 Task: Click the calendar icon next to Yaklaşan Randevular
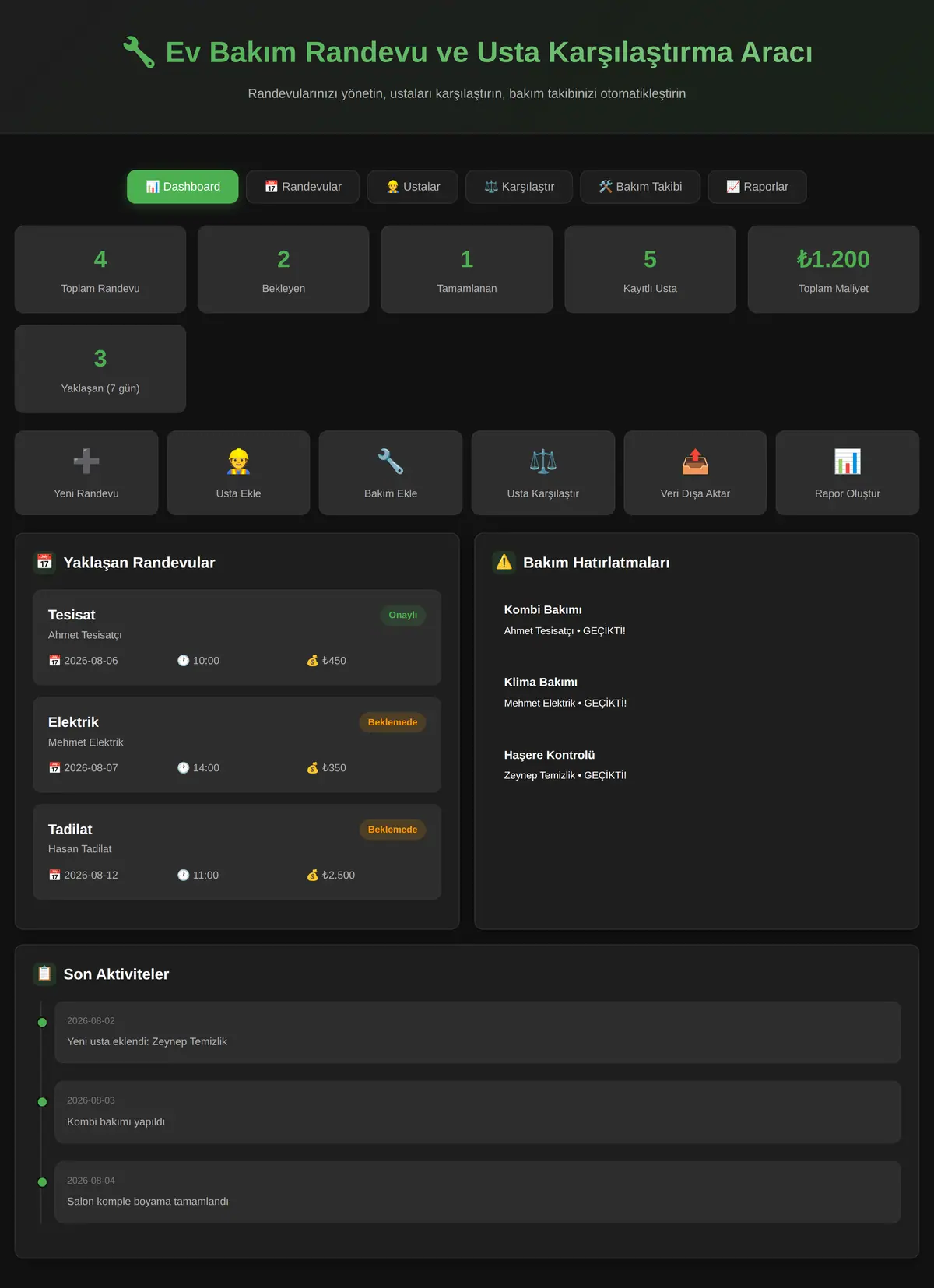(44, 562)
